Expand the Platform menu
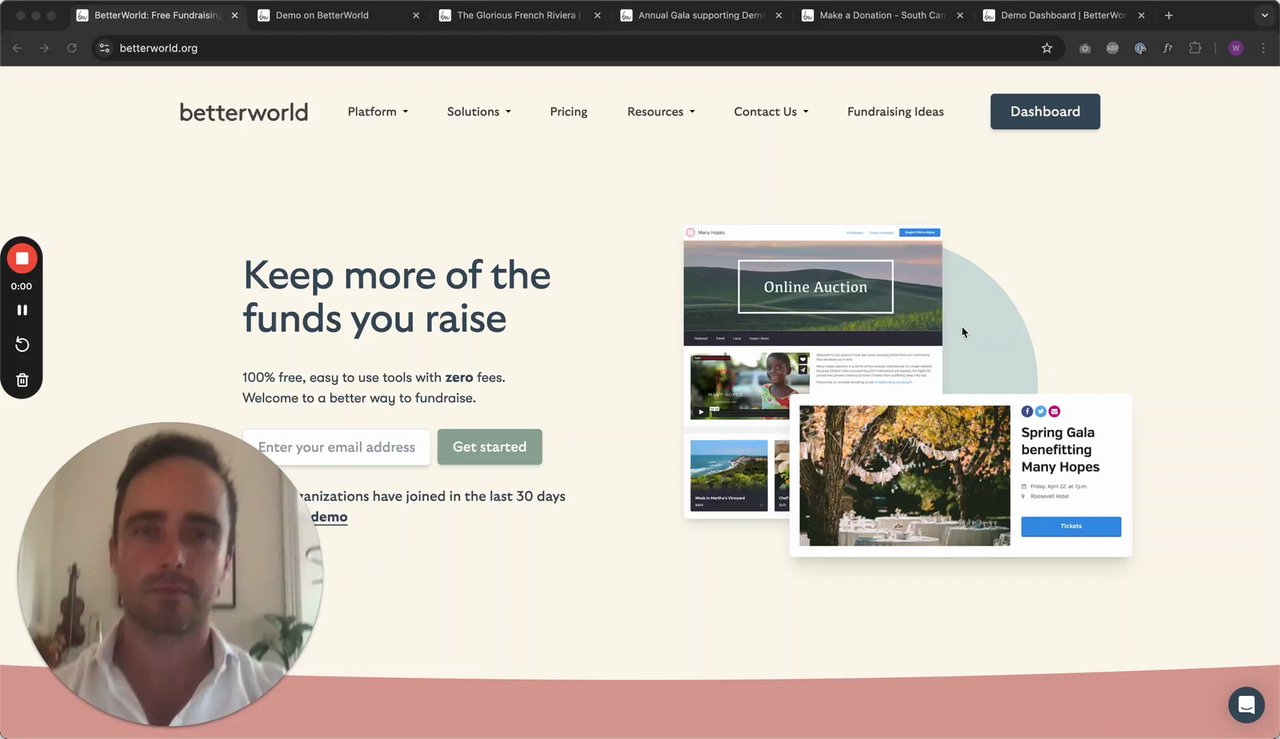Screen dimensions: 1280x739 (x=378, y=112)
